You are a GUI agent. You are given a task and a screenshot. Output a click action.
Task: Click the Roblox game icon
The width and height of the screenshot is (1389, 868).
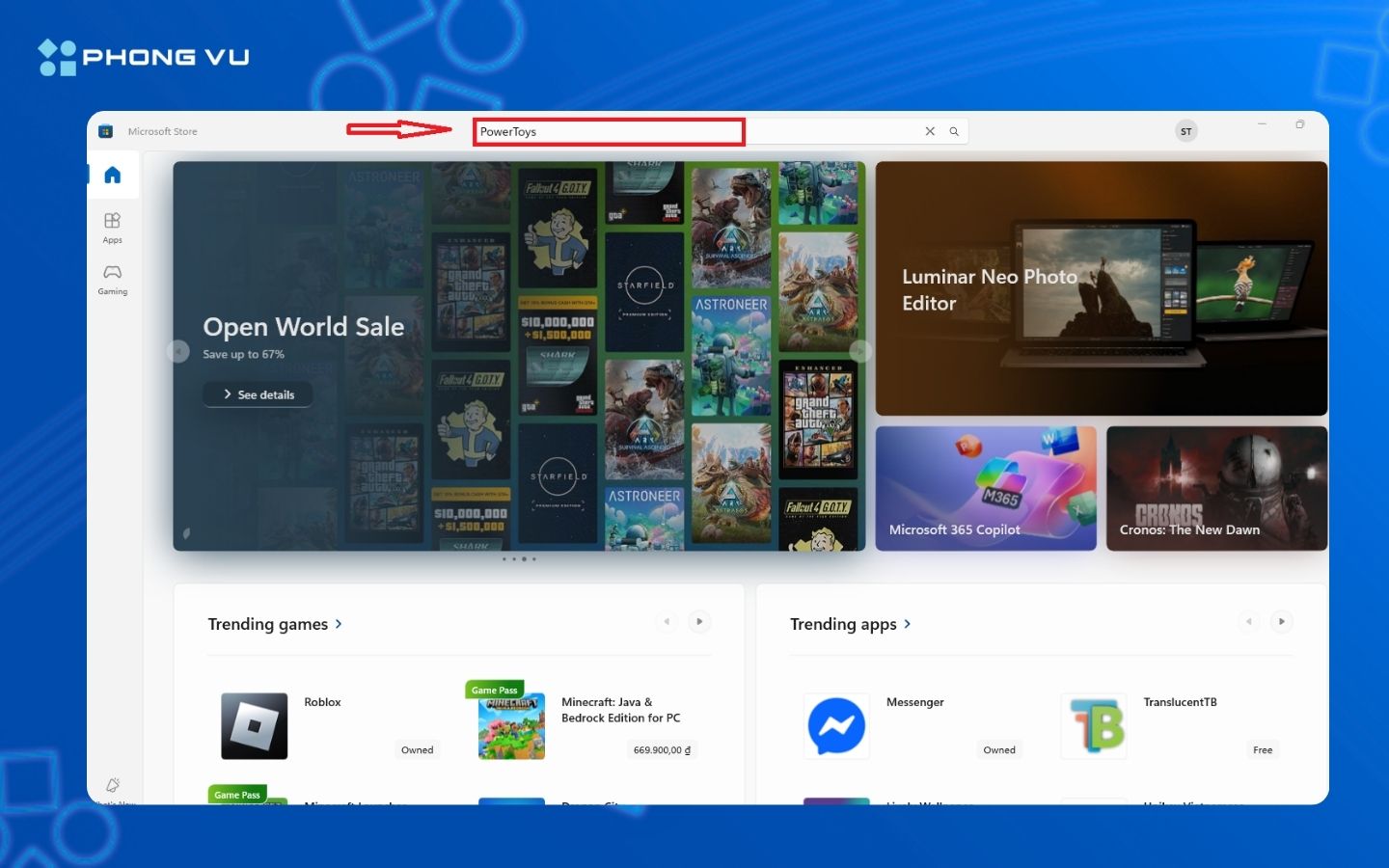(x=255, y=726)
